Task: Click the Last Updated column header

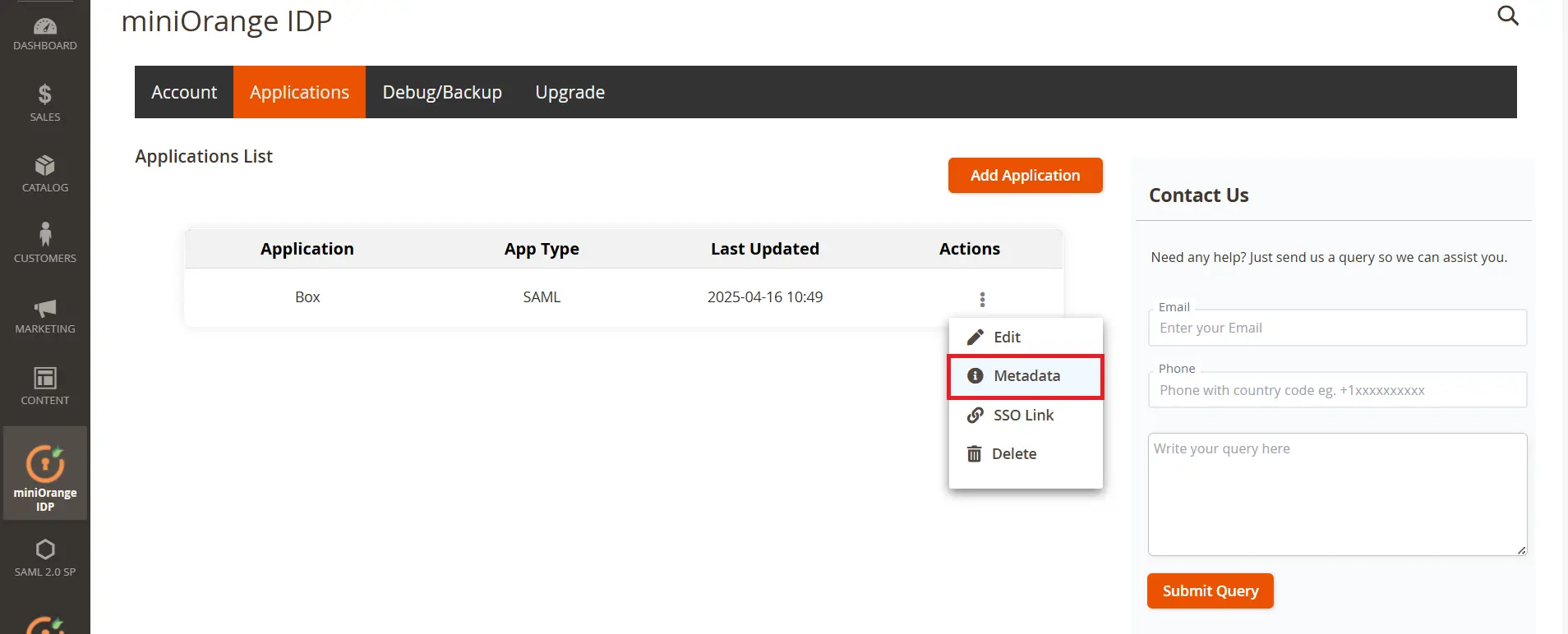Action: click(765, 249)
